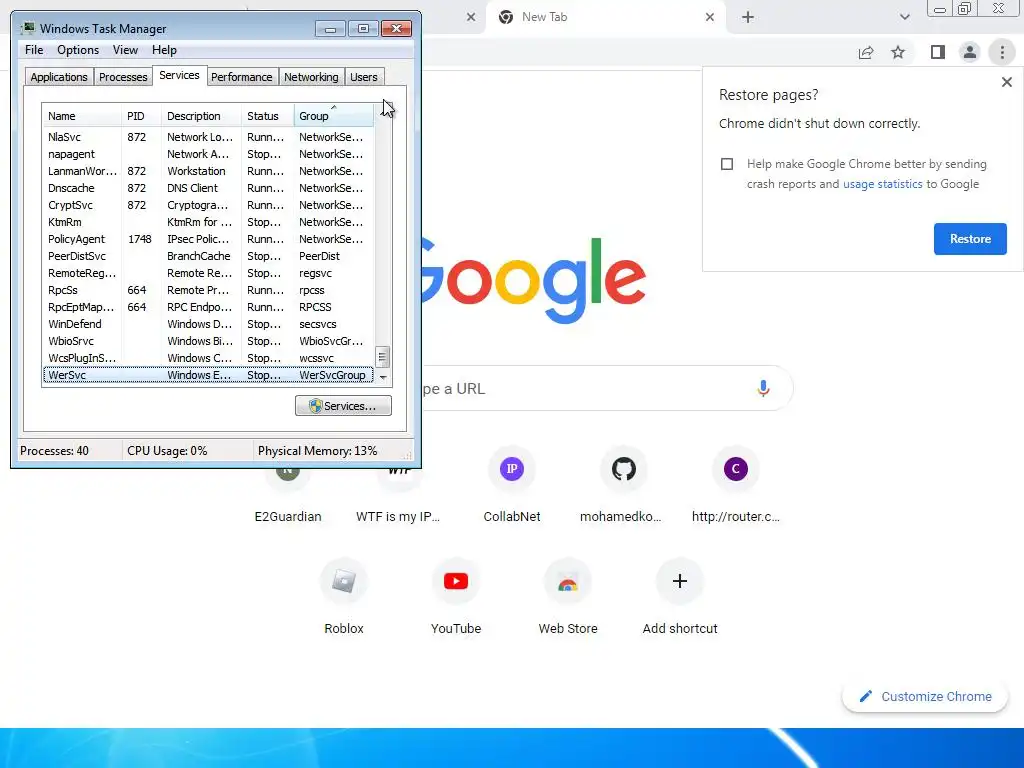Viewport: 1024px width, 768px height.
Task: Switch to the Networking tab
Action: 311,77
